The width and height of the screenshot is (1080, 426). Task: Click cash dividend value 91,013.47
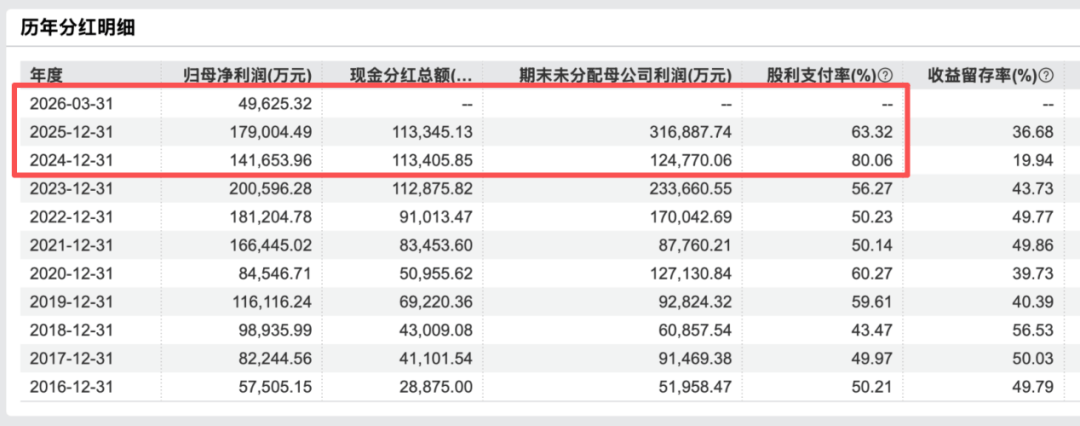[x=437, y=217]
